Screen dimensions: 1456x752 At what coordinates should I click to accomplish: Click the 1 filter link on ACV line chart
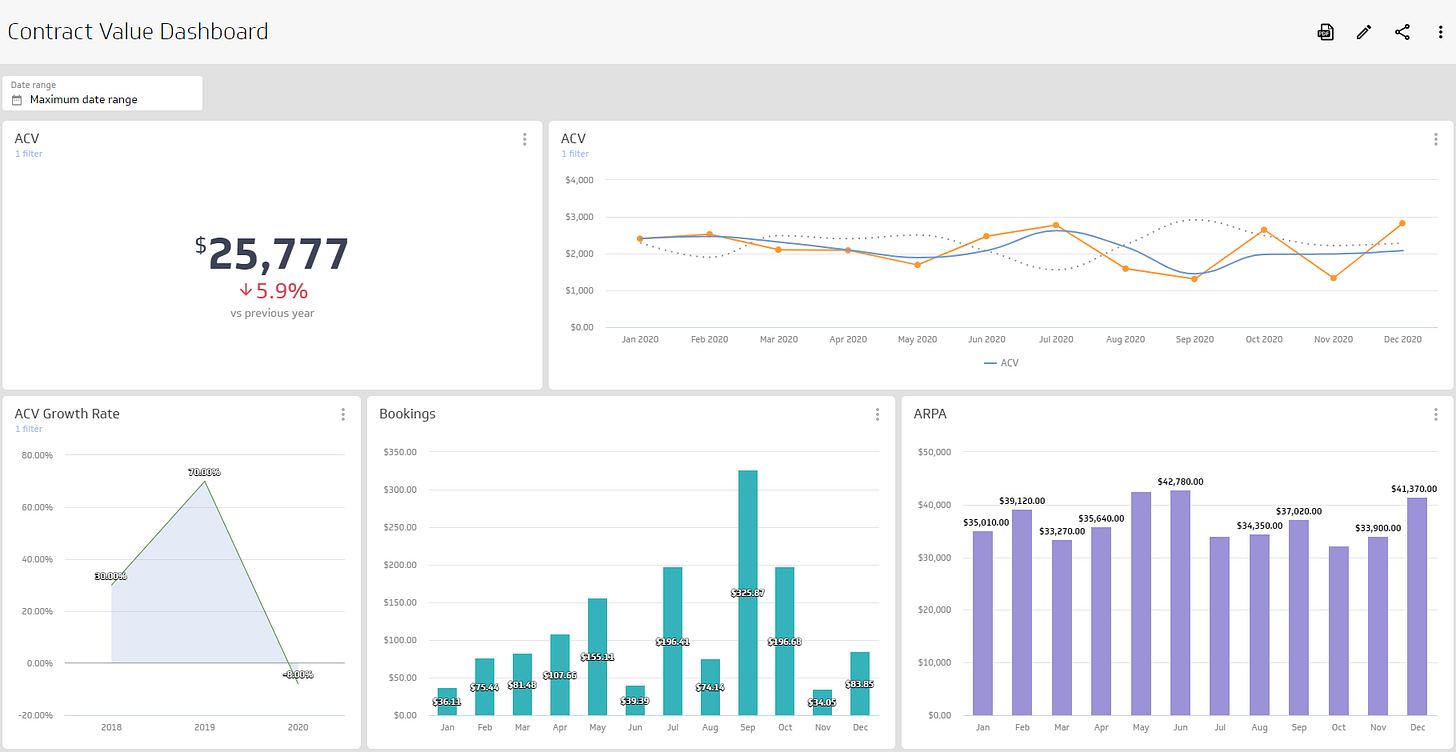575,154
